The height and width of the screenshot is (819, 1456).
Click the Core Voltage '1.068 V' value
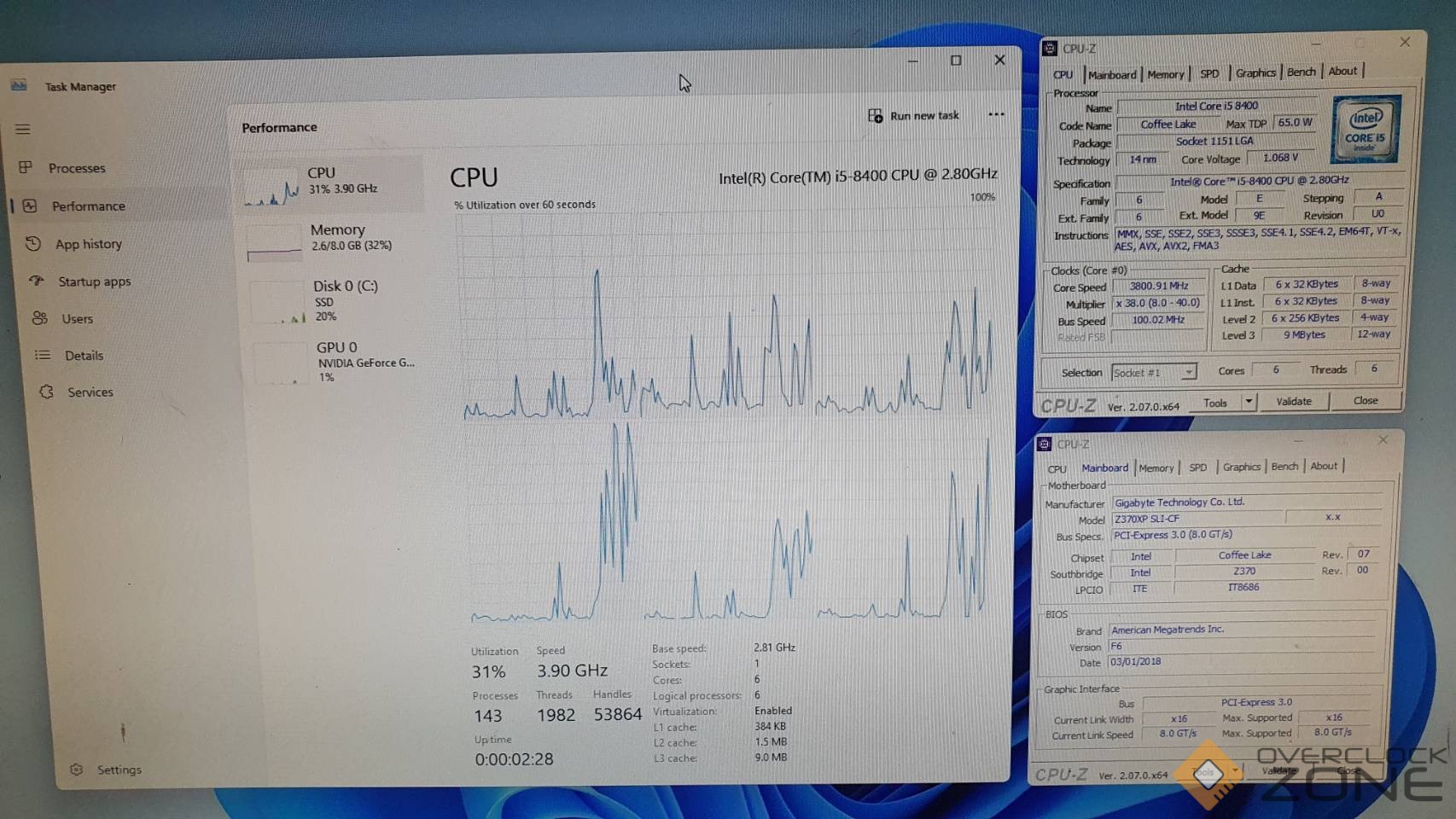click(x=1280, y=159)
